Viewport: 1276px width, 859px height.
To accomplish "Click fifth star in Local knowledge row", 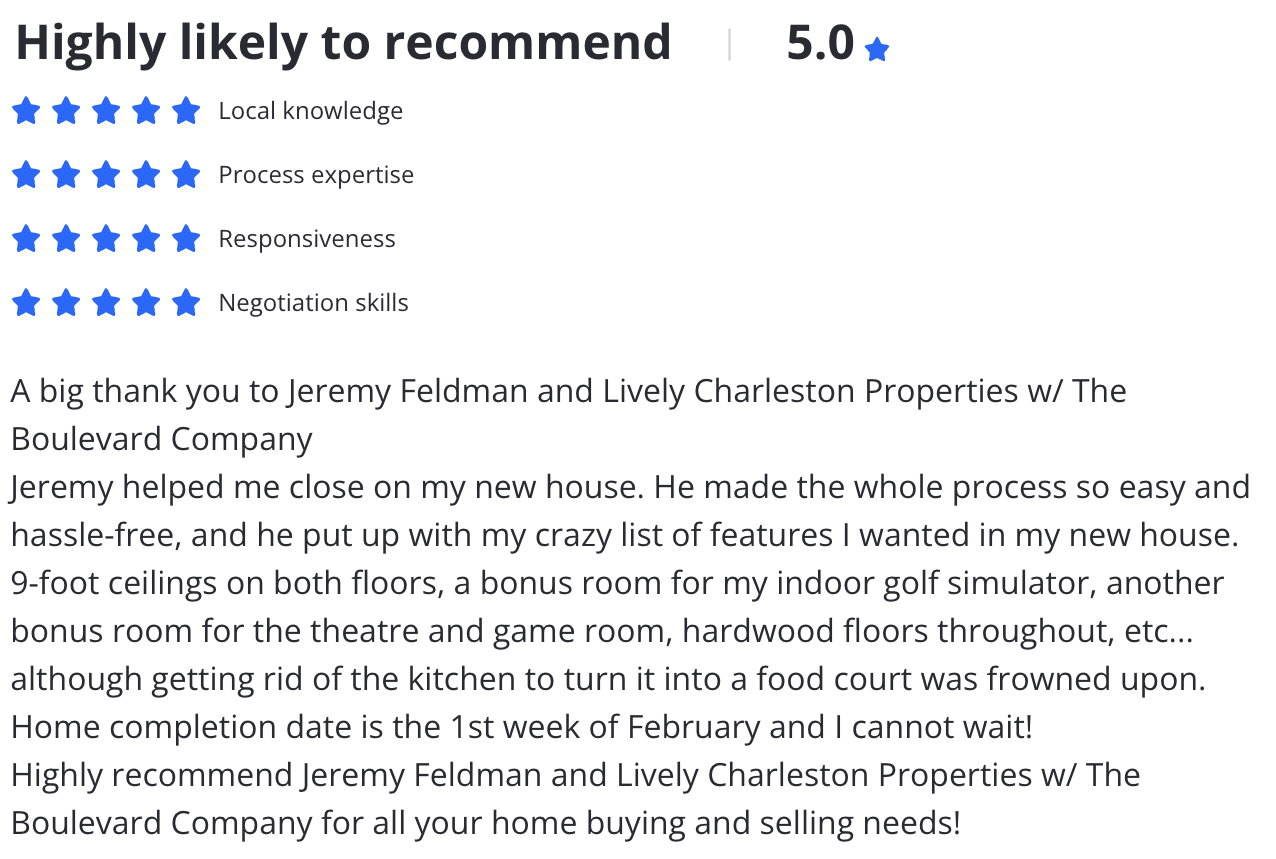I will (x=186, y=111).
